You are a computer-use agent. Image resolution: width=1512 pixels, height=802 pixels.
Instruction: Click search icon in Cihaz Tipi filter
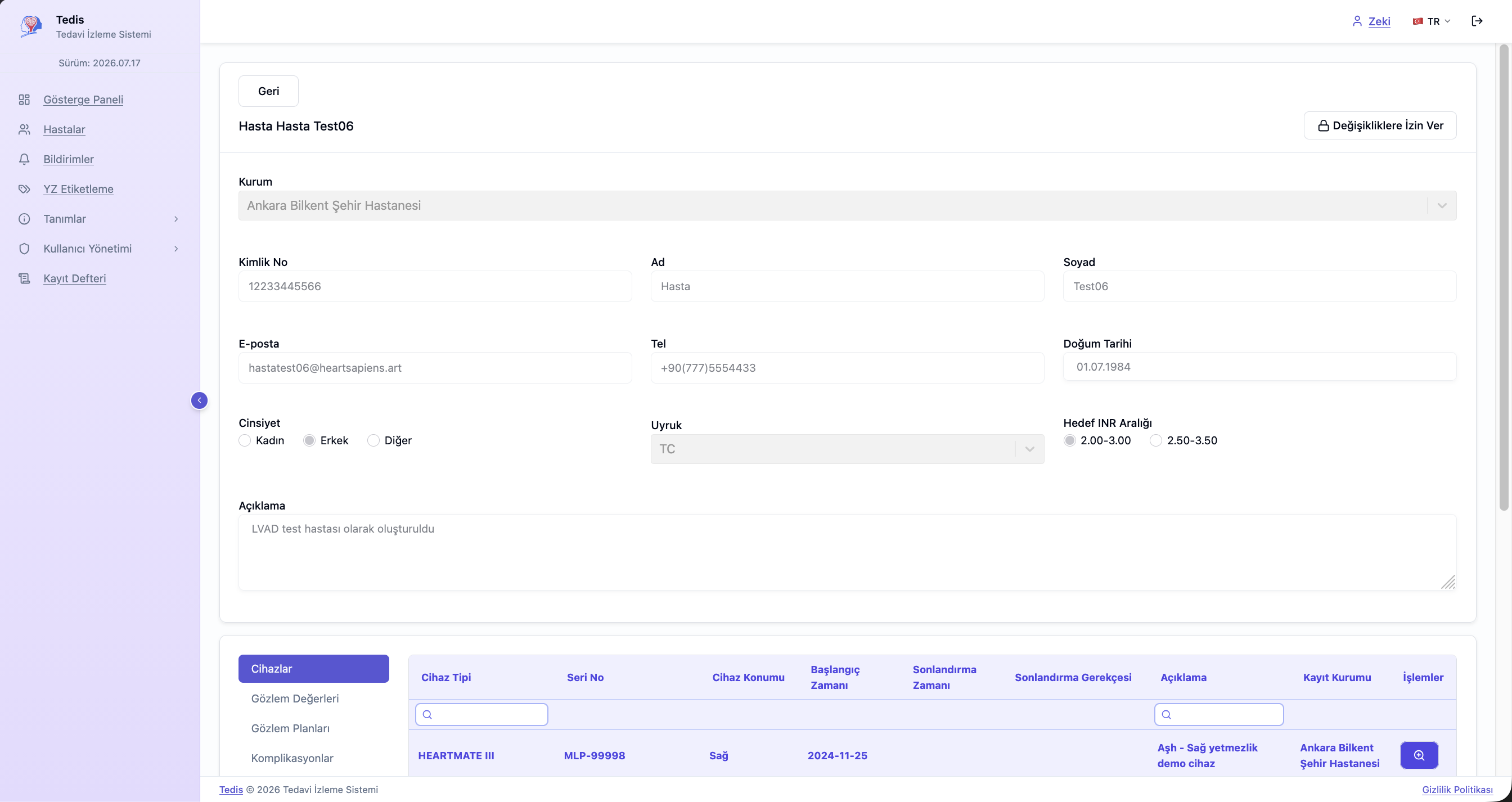pyautogui.click(x=427, y=715)
